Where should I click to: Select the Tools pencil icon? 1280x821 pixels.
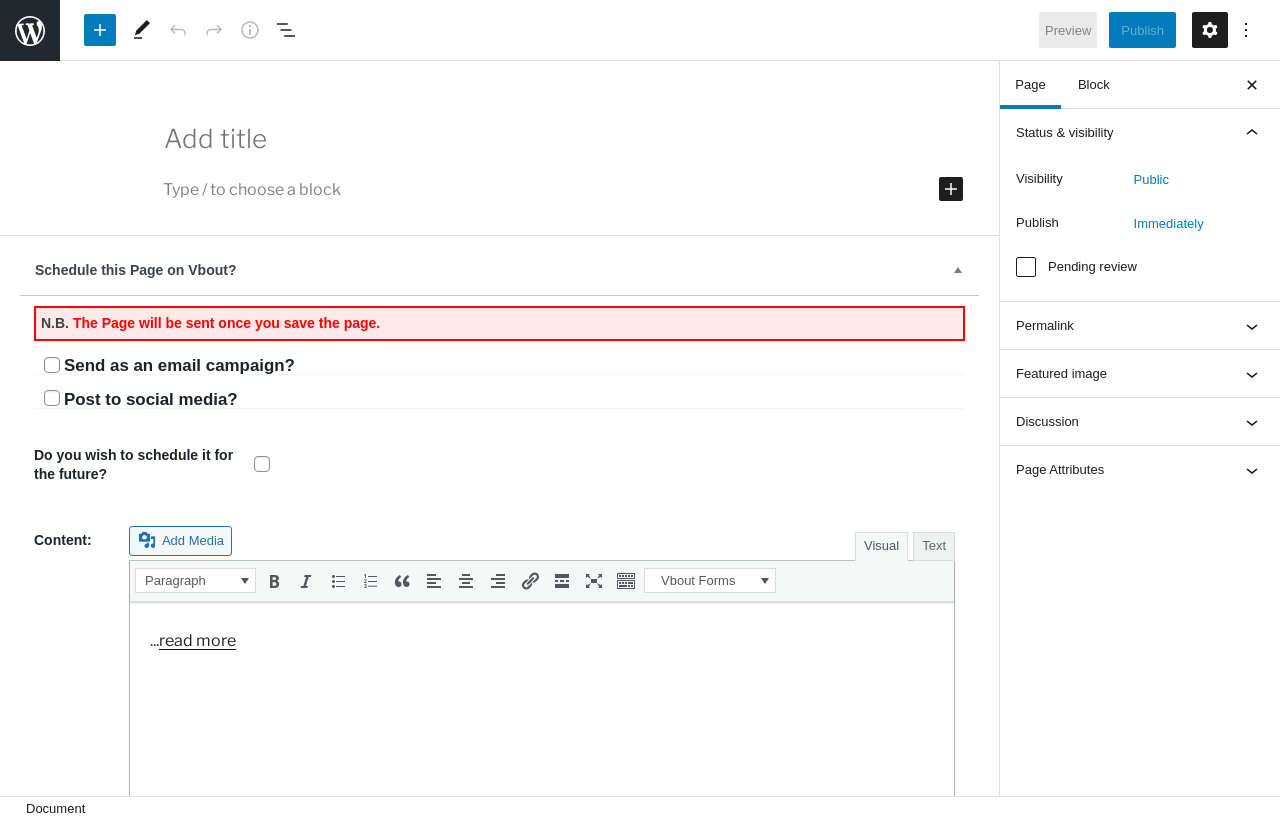pyautogui.click(x=142, y=30)
